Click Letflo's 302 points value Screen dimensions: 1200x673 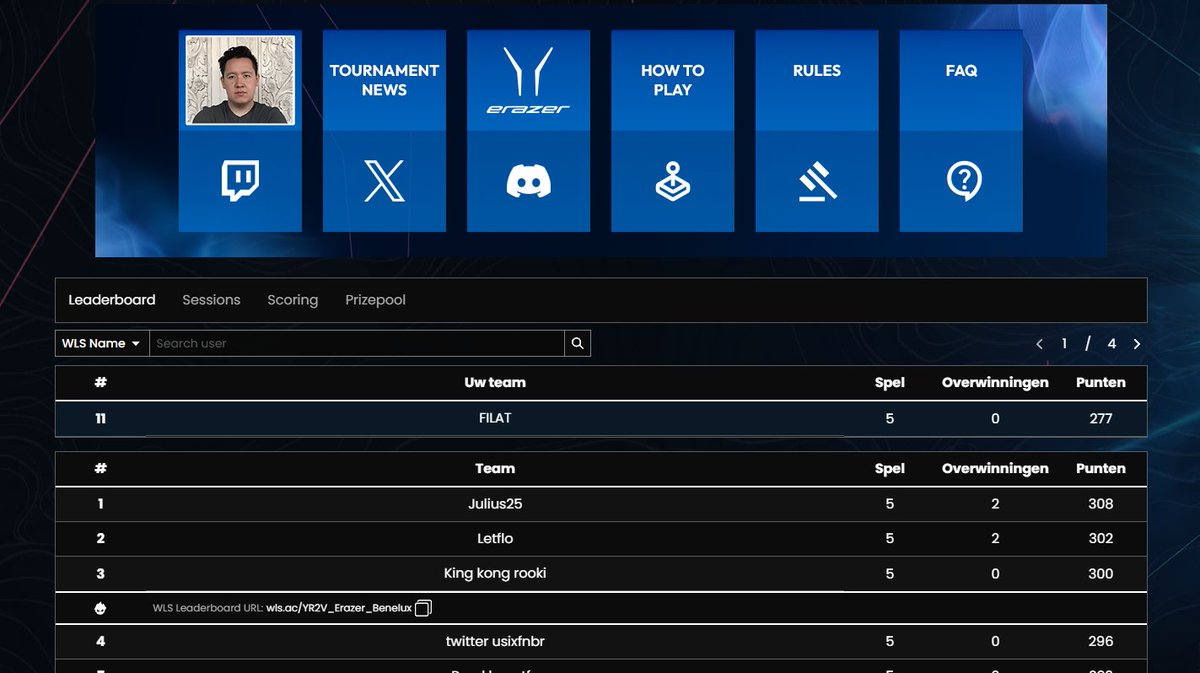[1100, 538]
